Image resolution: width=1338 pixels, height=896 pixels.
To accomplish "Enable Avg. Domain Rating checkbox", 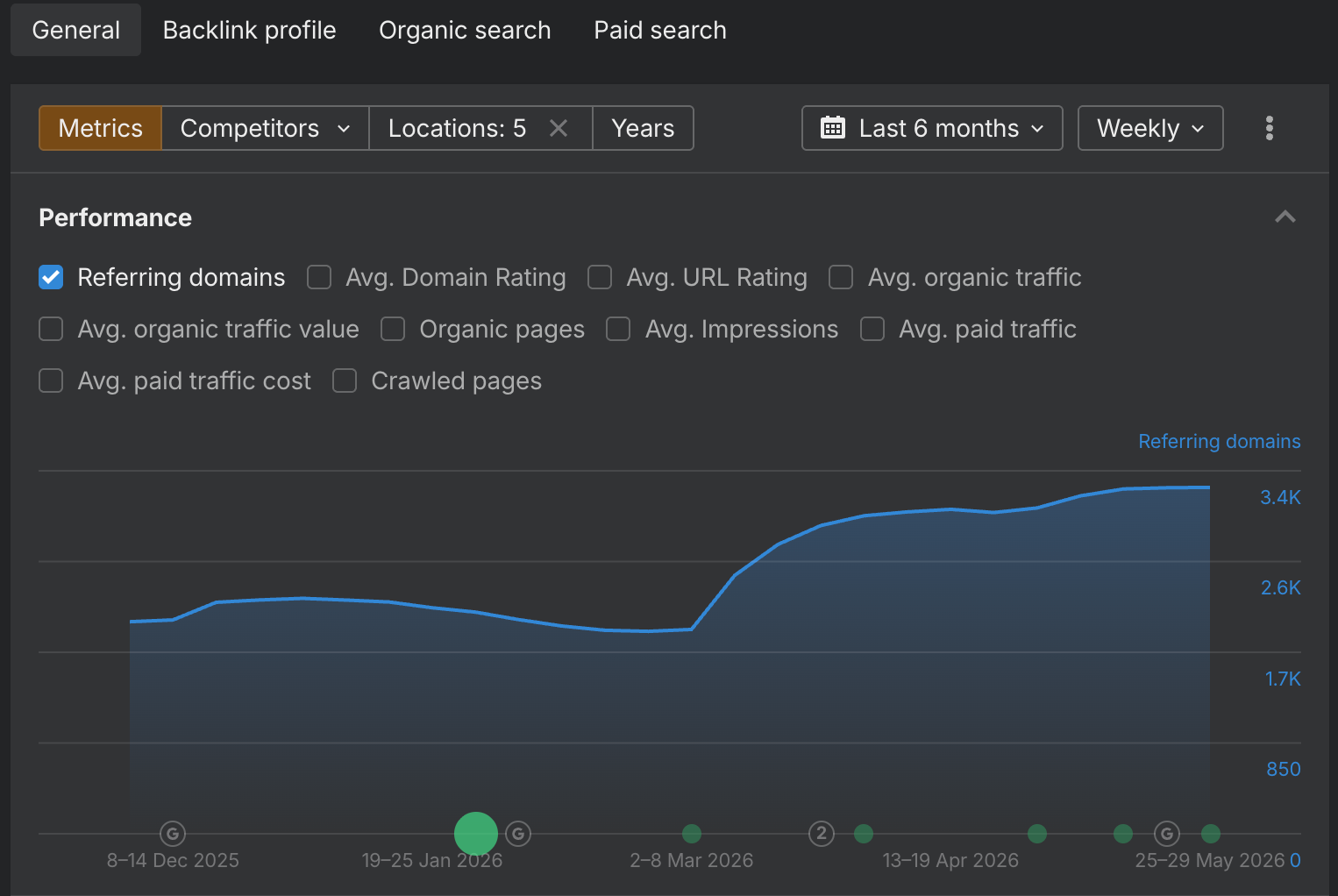I will (319, 277).
